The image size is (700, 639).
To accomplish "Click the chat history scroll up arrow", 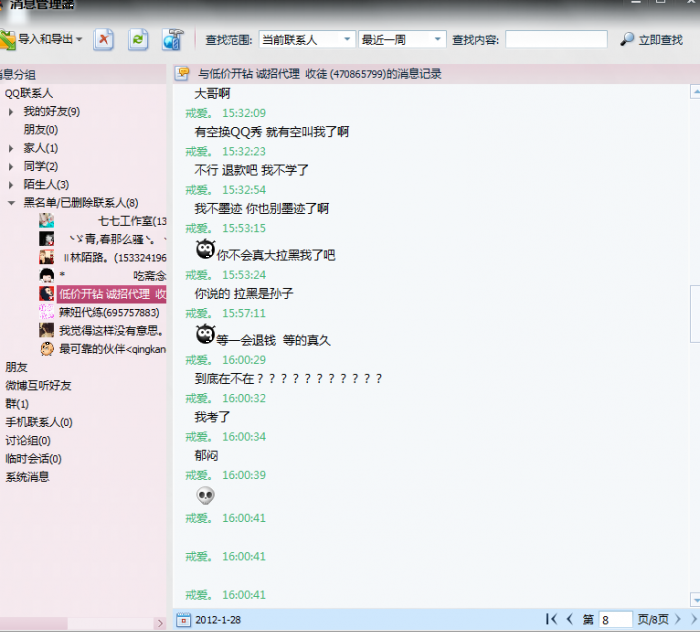I will tap(695, 92).
